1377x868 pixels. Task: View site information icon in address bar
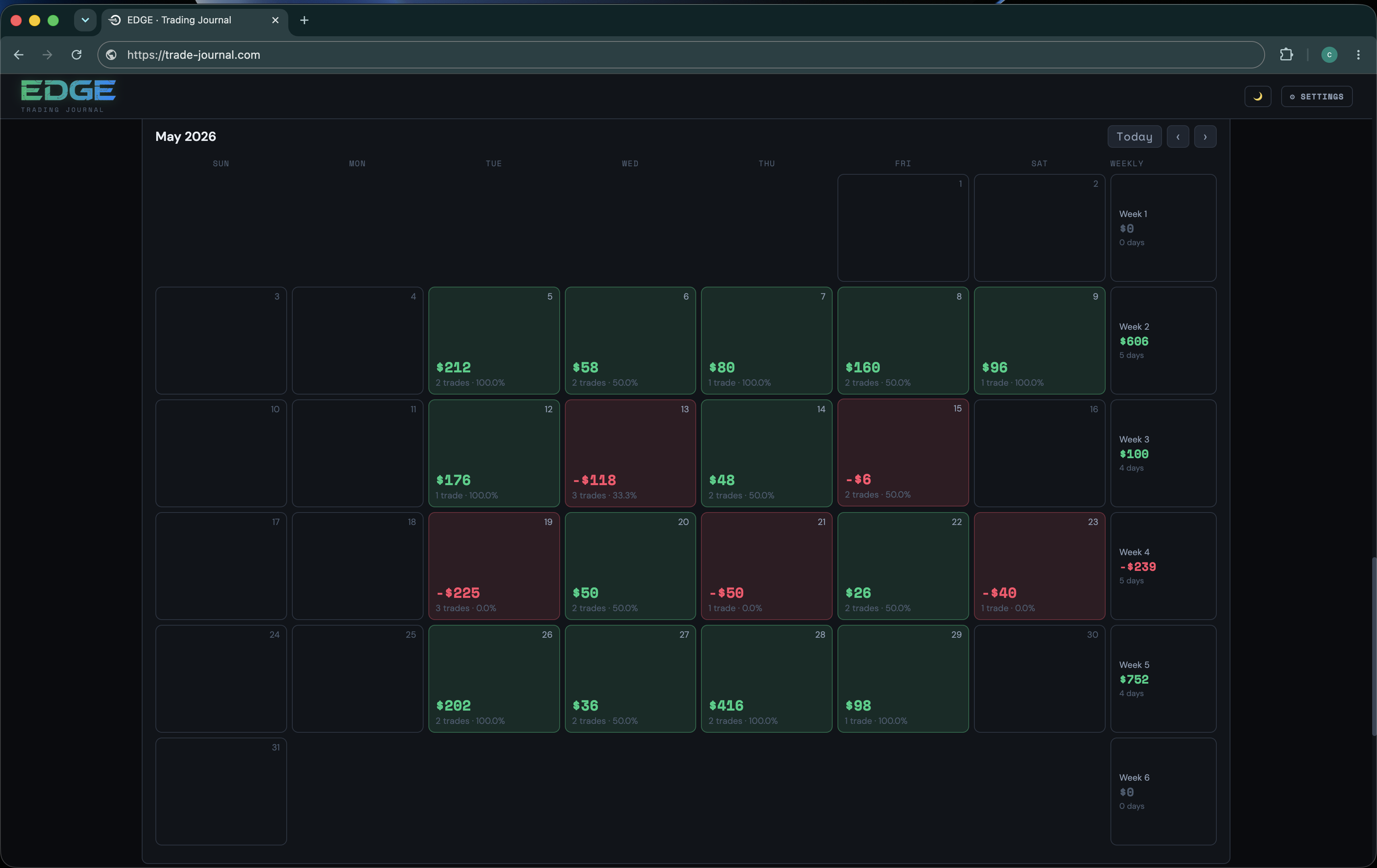tap(112, 55)
